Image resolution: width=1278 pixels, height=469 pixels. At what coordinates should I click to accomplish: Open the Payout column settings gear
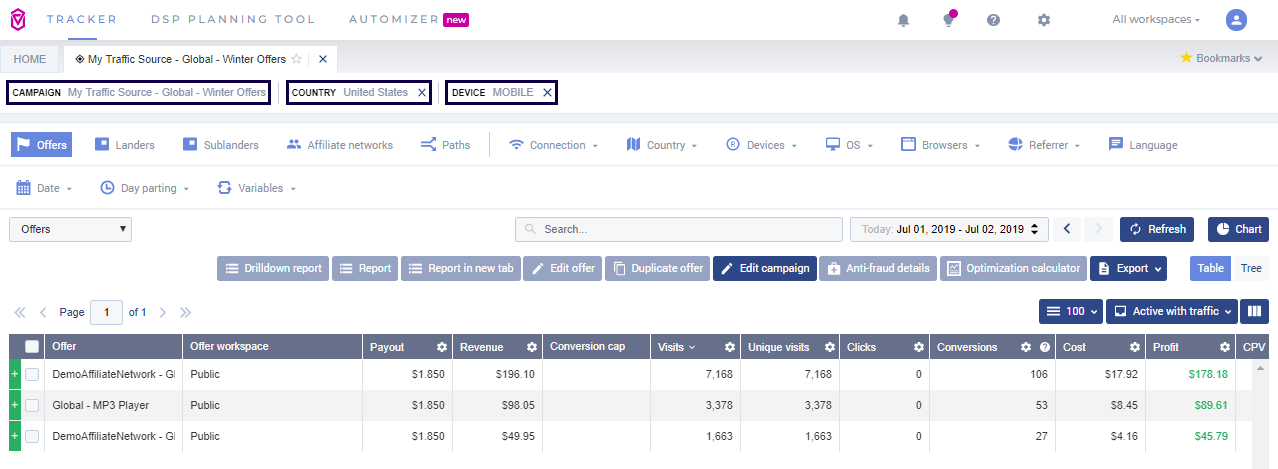pyautogui.click(x=441, y=347)
